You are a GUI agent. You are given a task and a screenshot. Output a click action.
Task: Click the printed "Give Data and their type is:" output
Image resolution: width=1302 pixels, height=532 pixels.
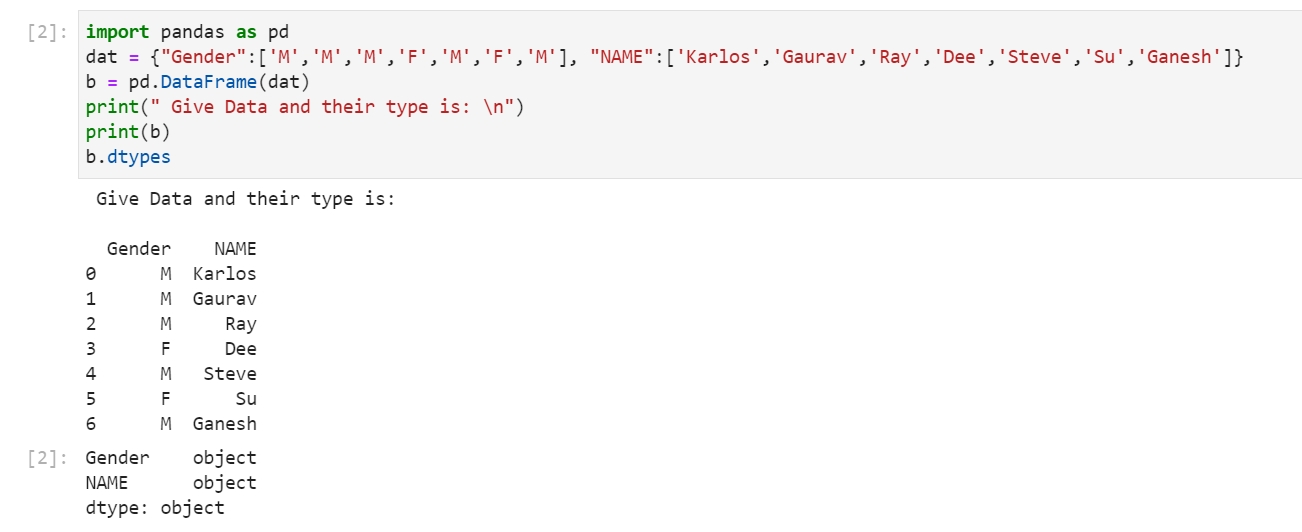(x=246, y=199)
